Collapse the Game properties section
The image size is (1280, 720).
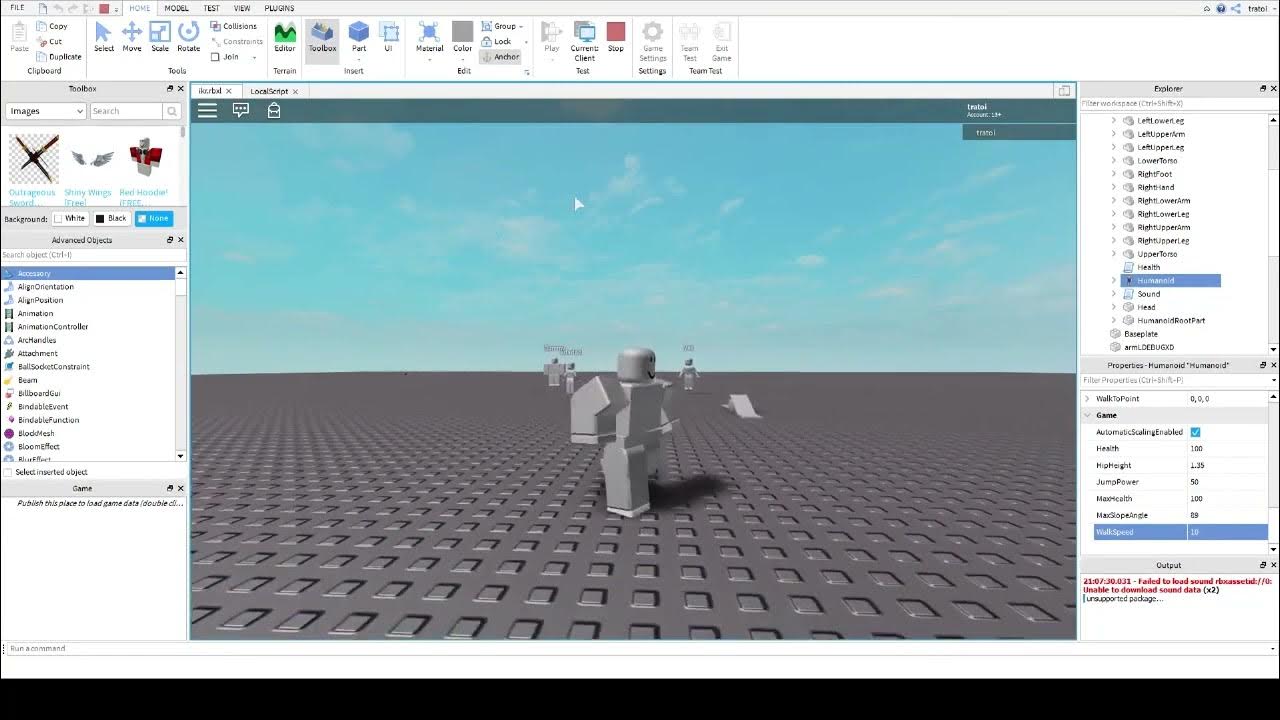click(x=1087, y=415)
